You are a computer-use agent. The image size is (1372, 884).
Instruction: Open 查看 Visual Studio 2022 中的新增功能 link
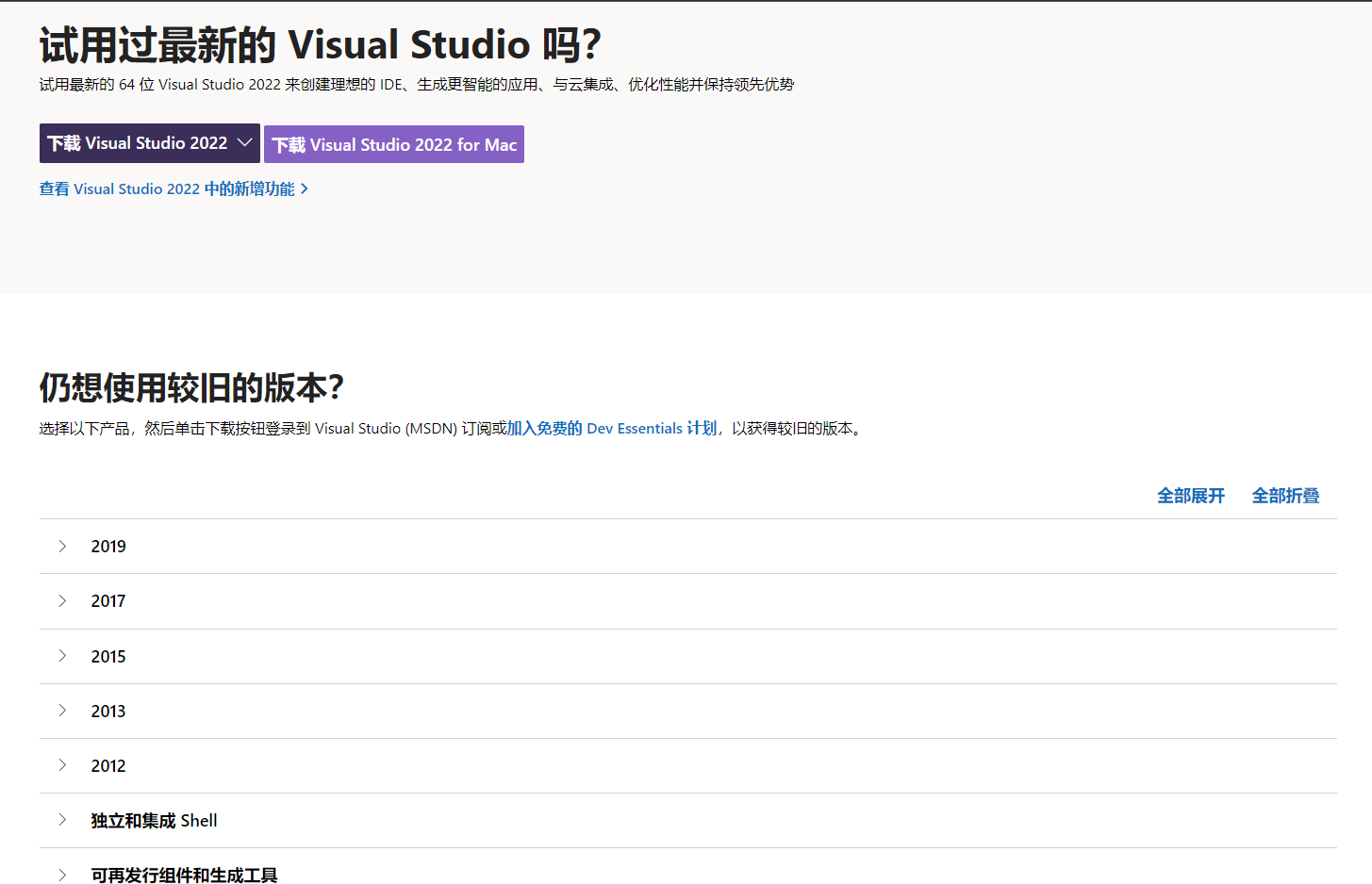point(174,189)
